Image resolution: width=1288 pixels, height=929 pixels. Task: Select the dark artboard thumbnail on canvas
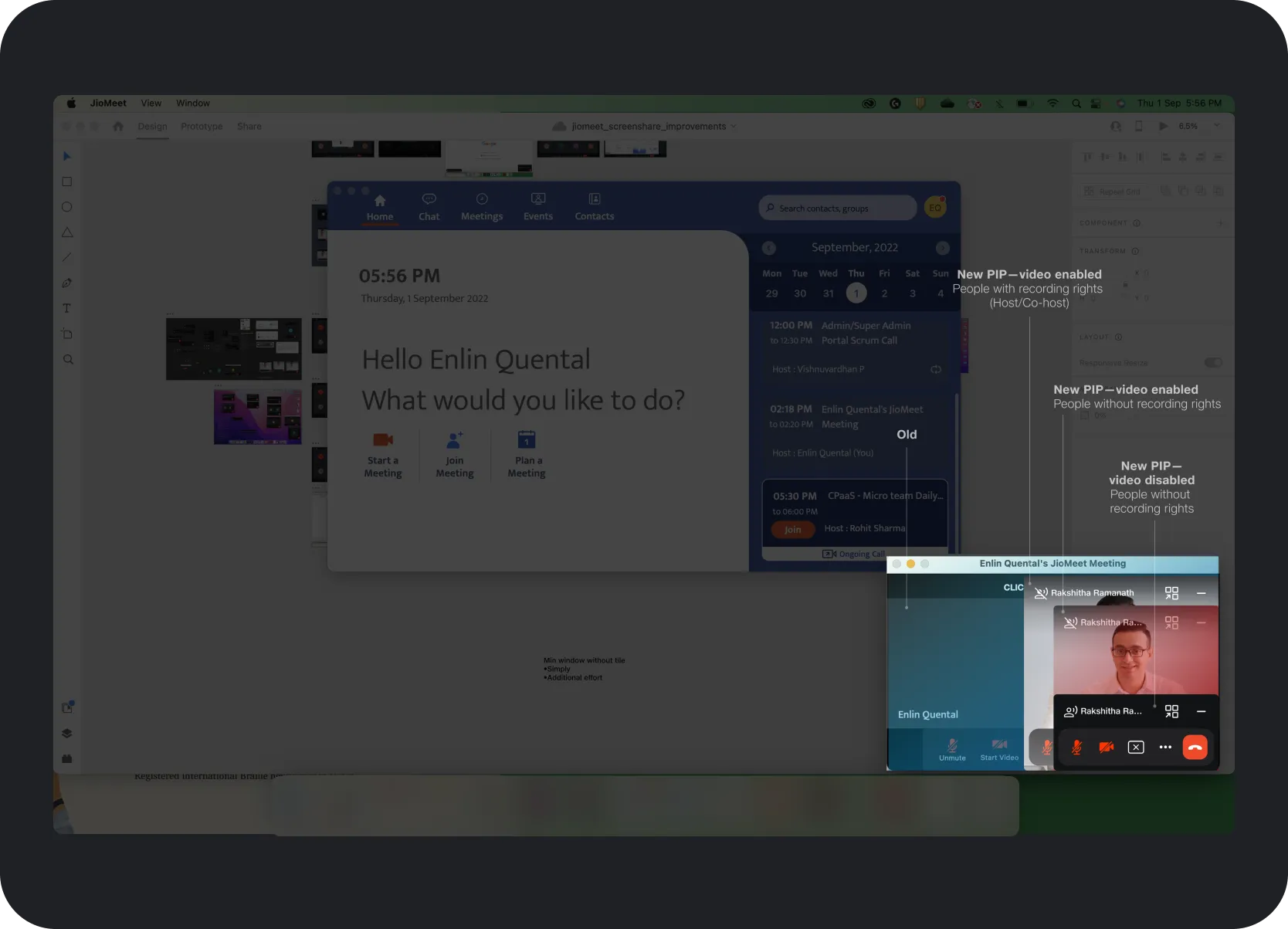[x=234, y=349]
